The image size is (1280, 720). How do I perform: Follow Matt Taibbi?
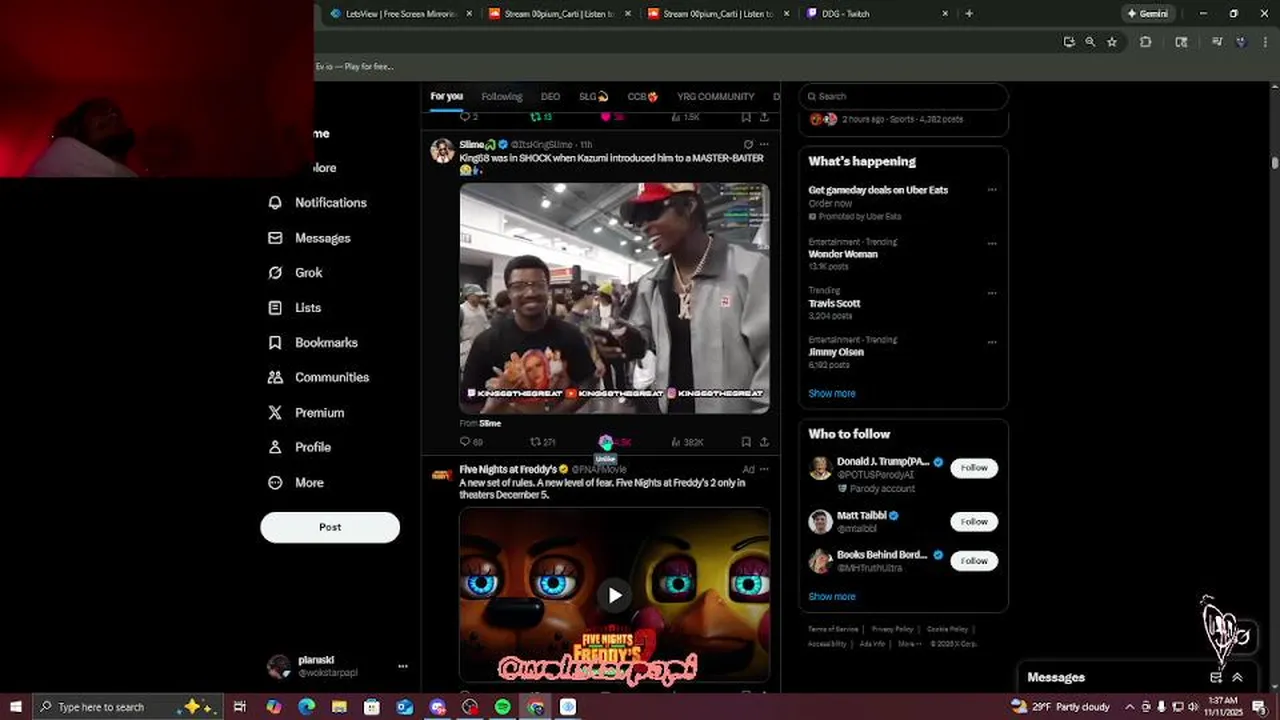pos(974,521)
